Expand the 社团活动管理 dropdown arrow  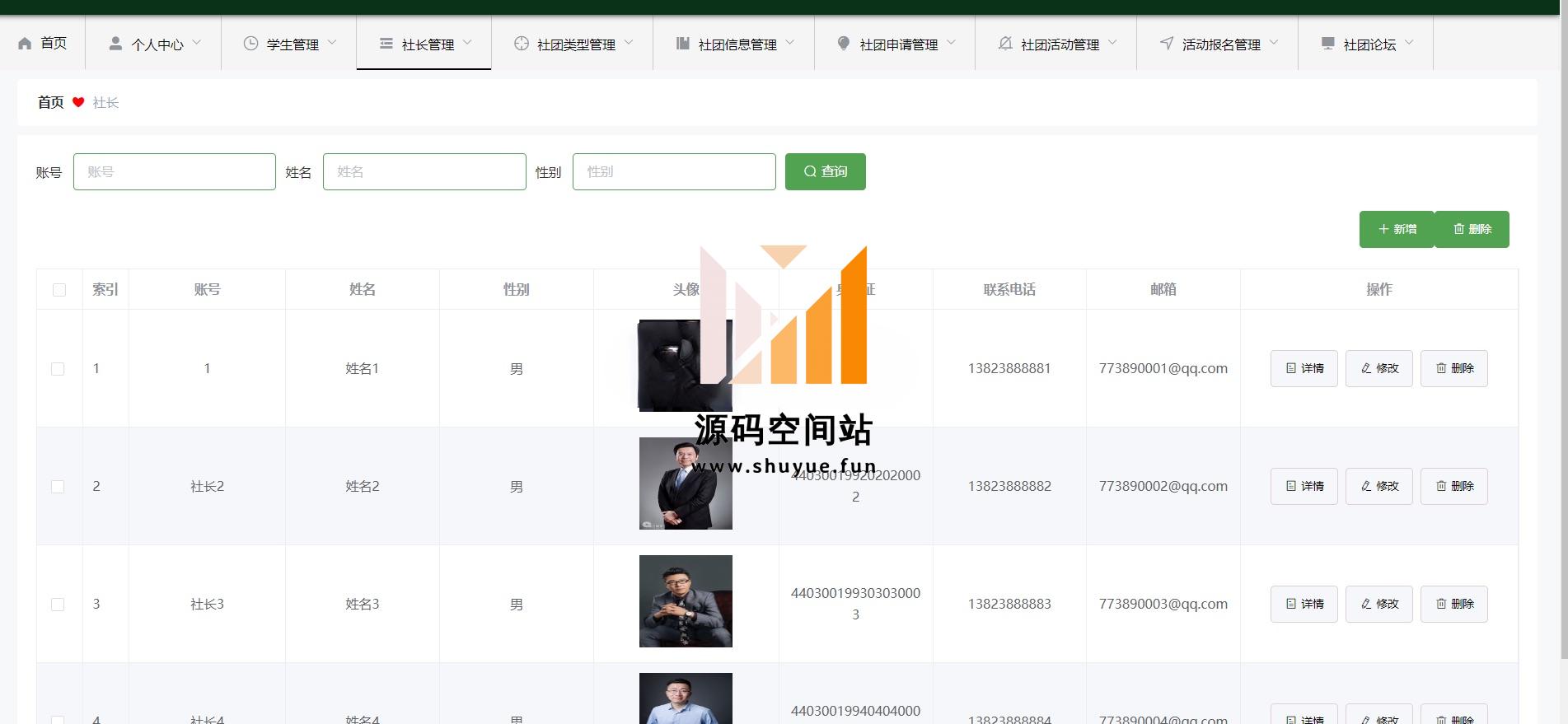tap(1112, 42)
